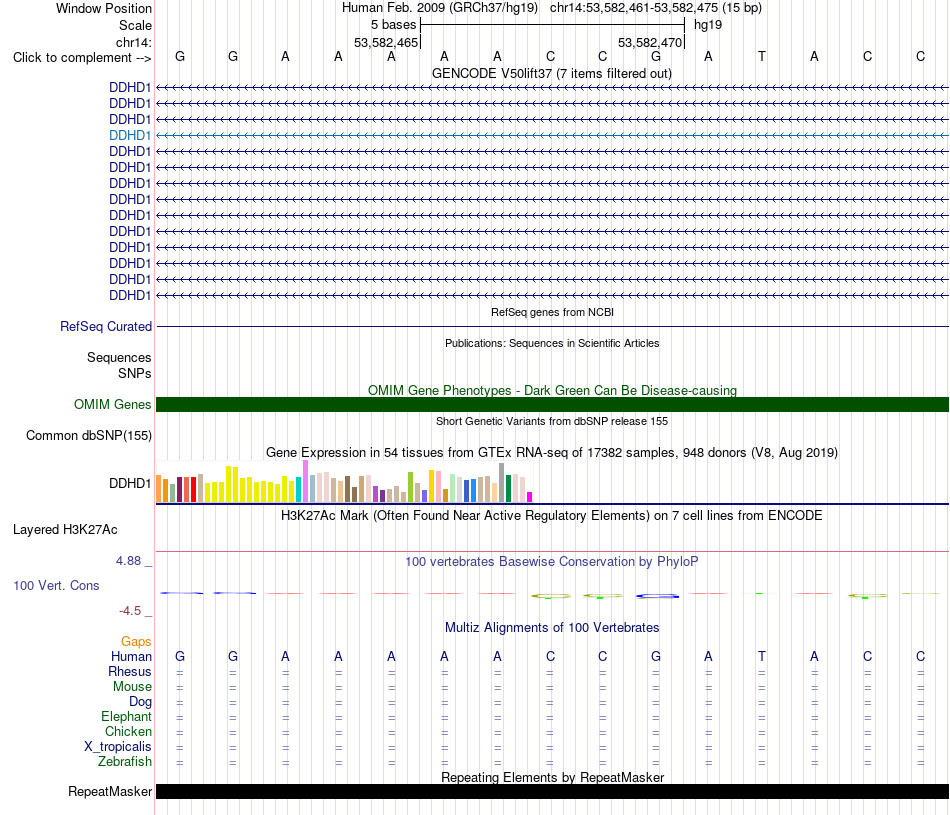Click the SNPs track label

135,373
